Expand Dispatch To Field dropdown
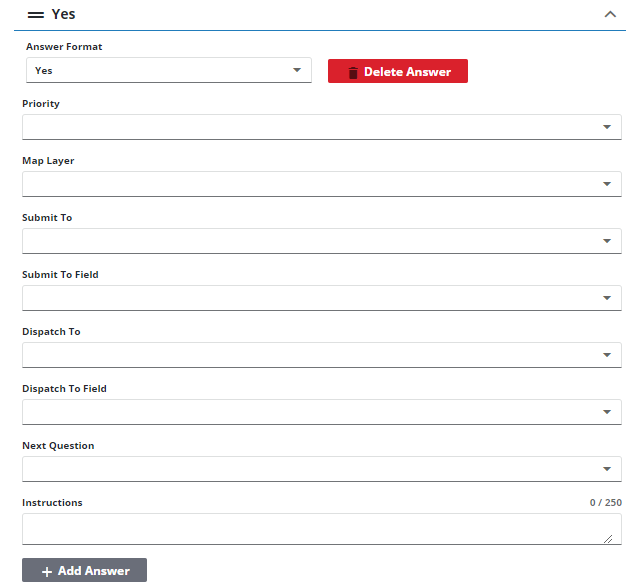 [x=607, y=412]
